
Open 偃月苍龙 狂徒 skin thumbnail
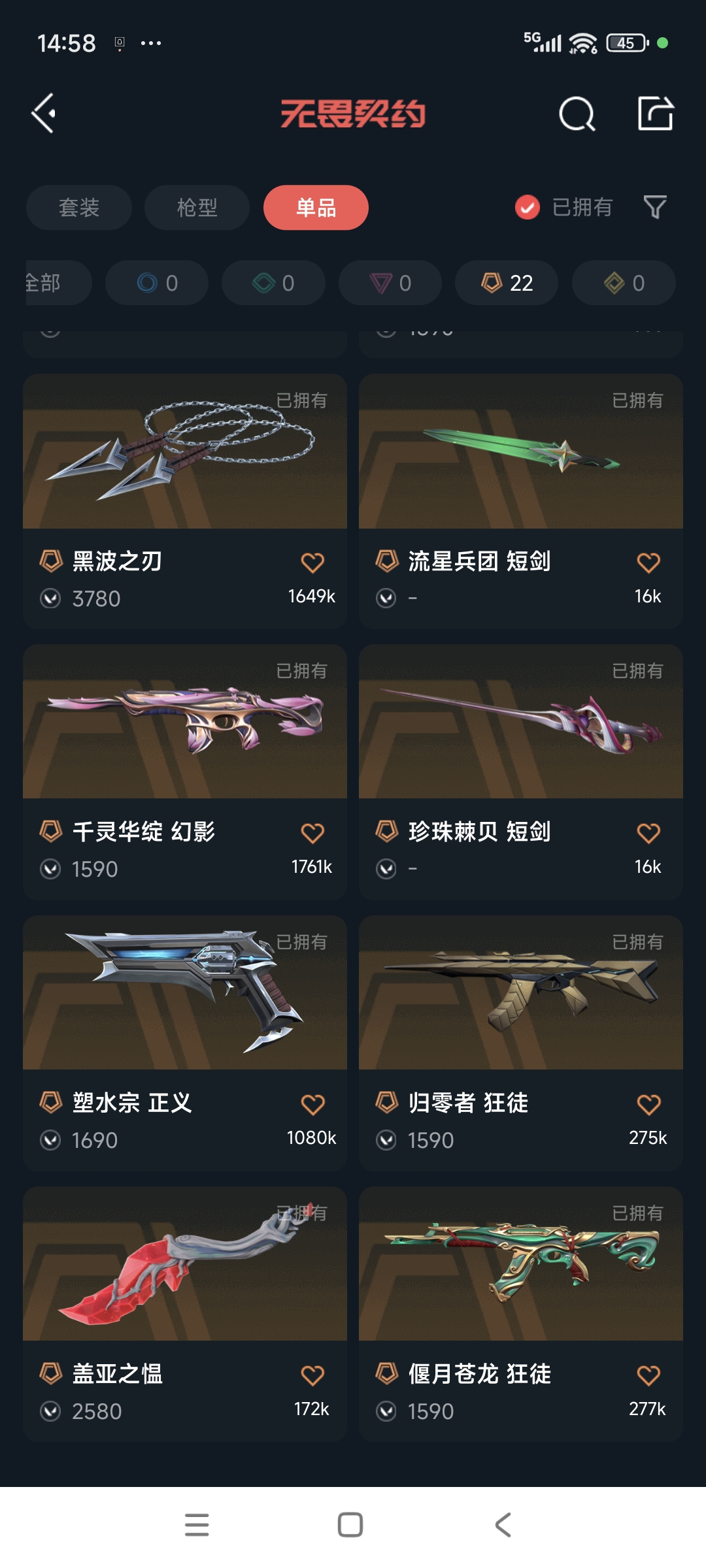pos(521,1264)
